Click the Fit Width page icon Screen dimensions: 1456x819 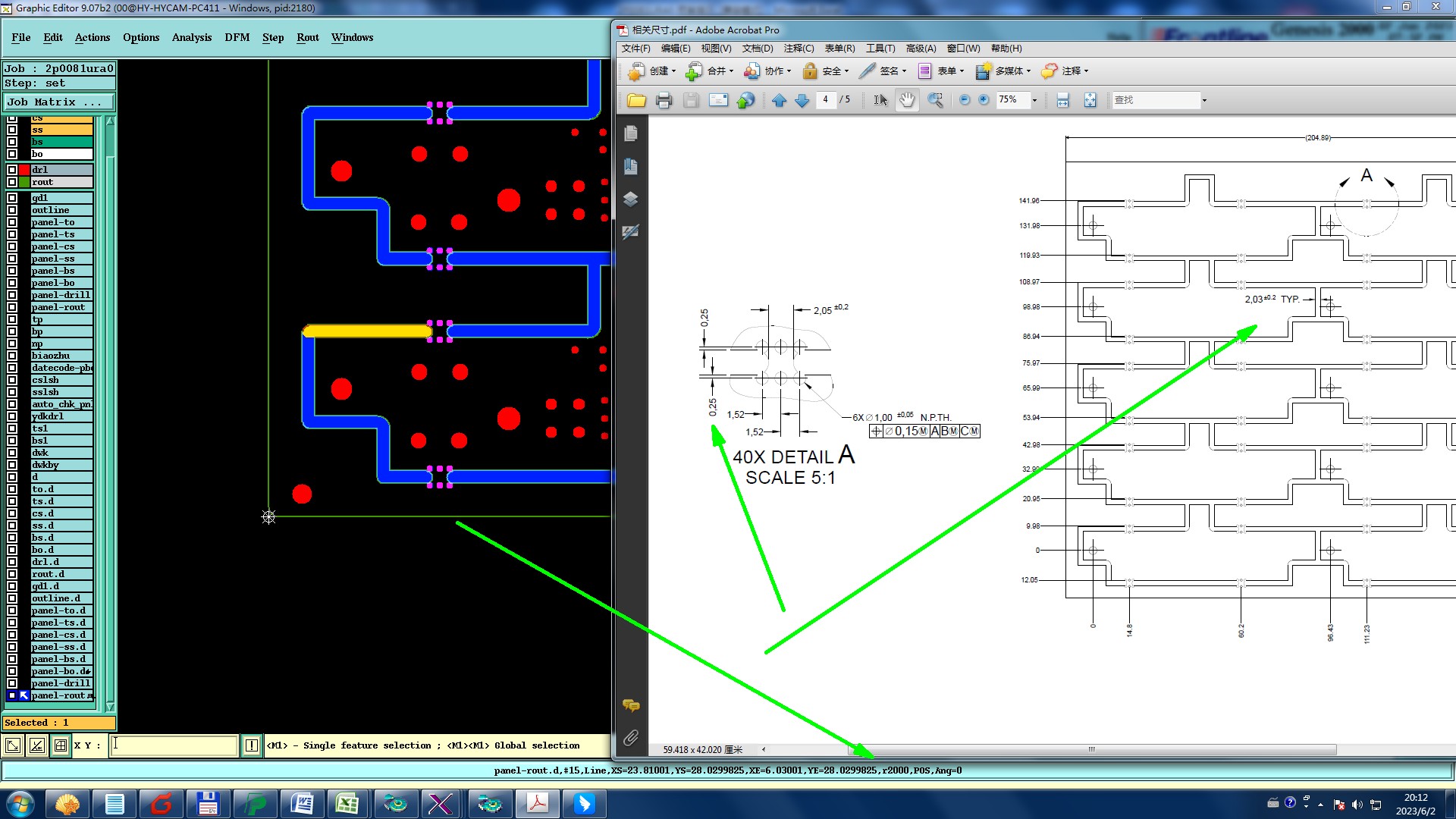click(1062, 100)
